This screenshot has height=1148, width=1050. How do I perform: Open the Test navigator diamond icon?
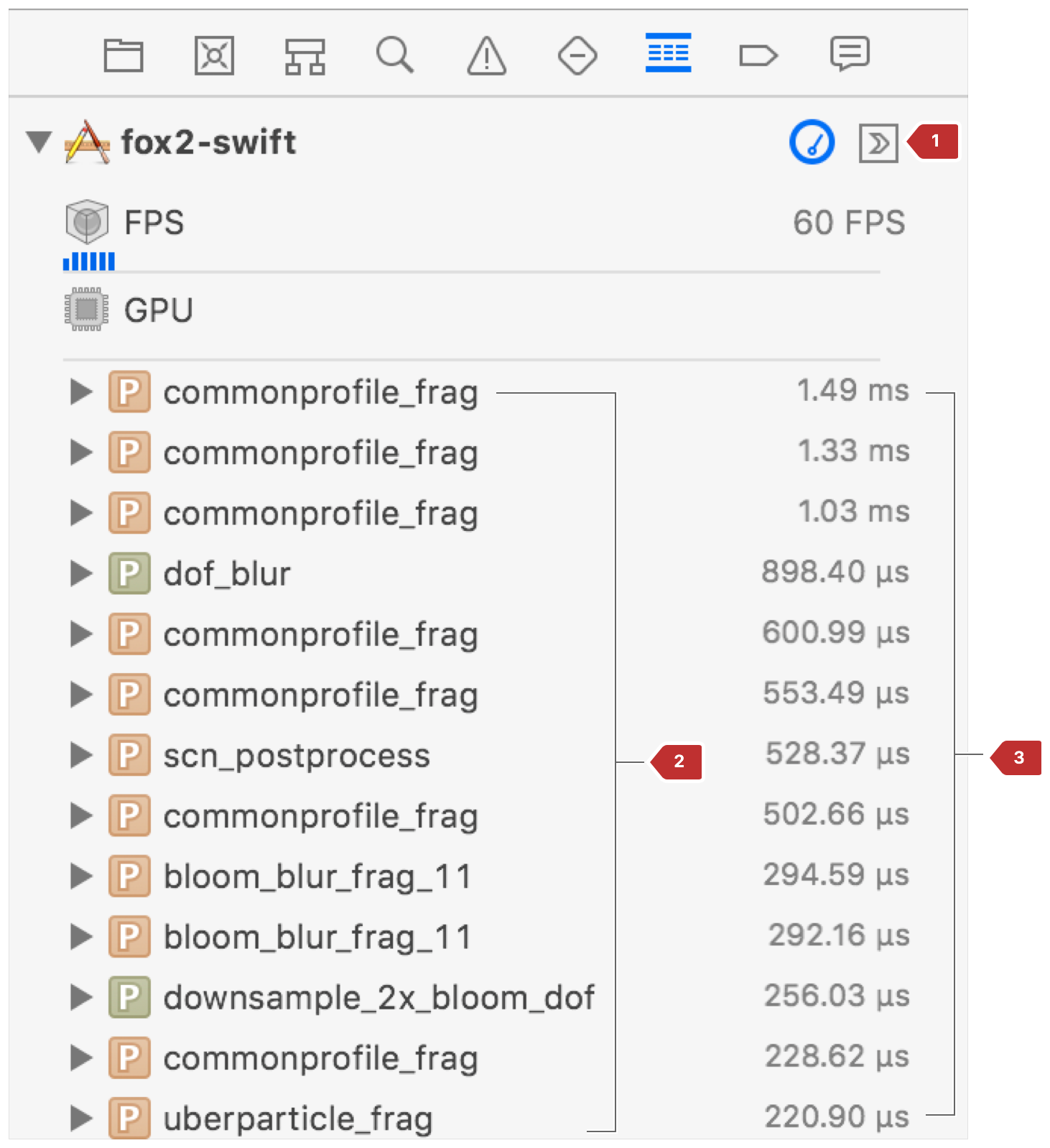577,55
